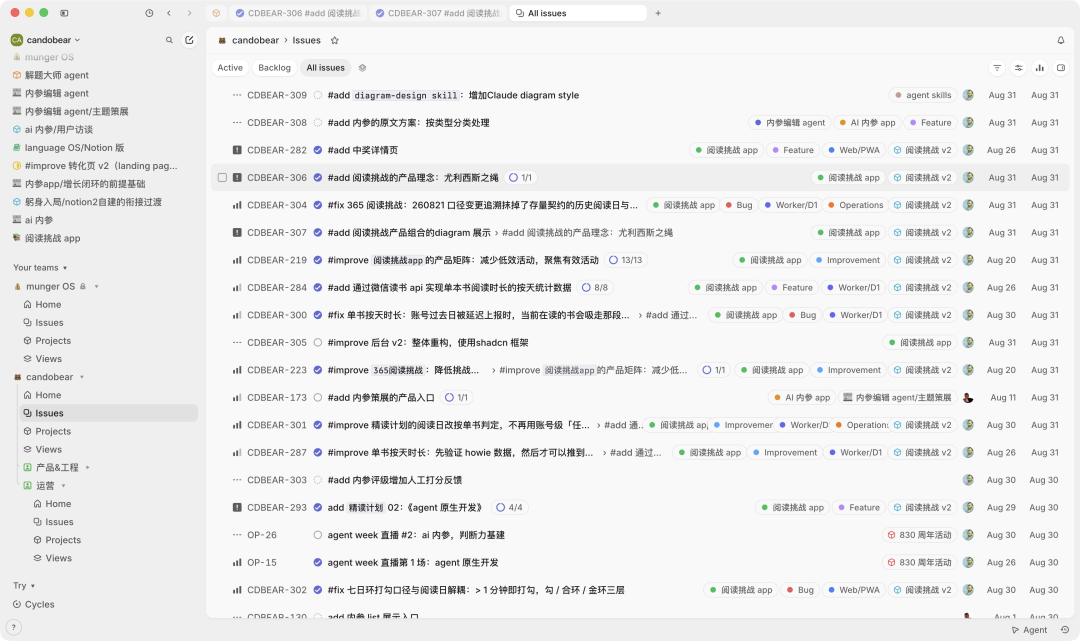Open 8/8 sub-issue progress on CDBEAR-284

pos(595,288)
